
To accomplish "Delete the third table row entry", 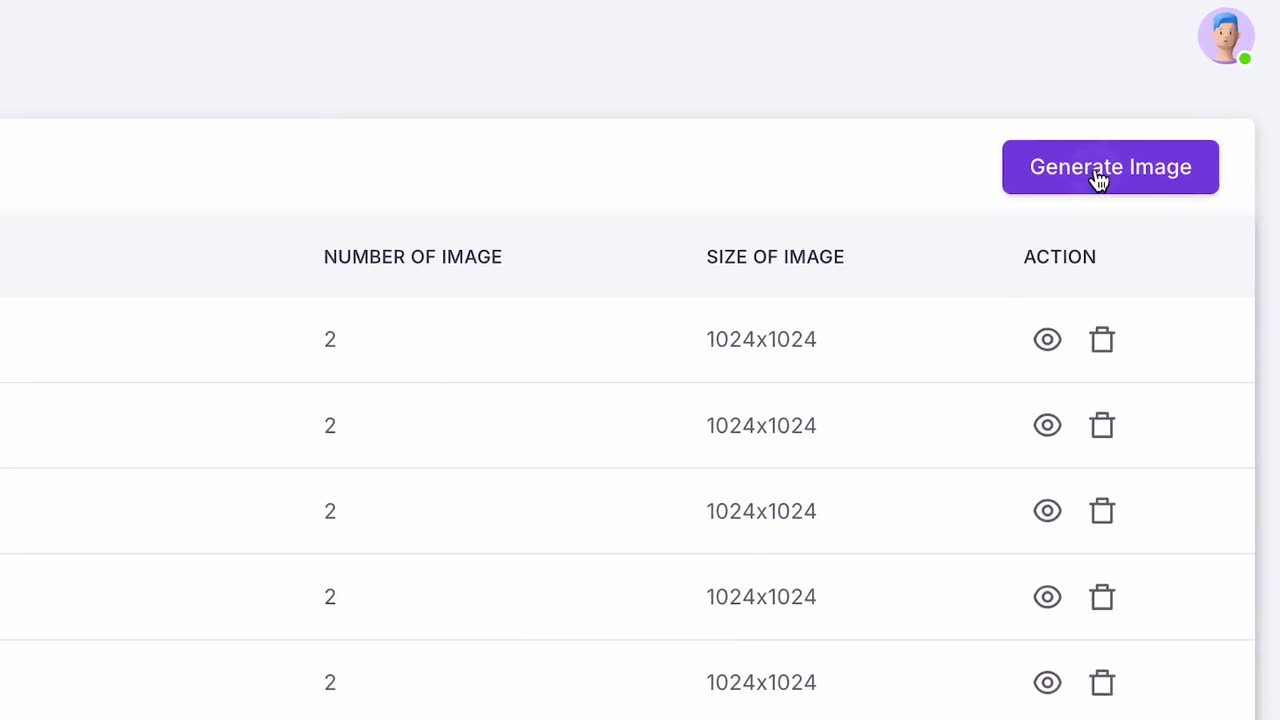I will [x=1102, y=511].
